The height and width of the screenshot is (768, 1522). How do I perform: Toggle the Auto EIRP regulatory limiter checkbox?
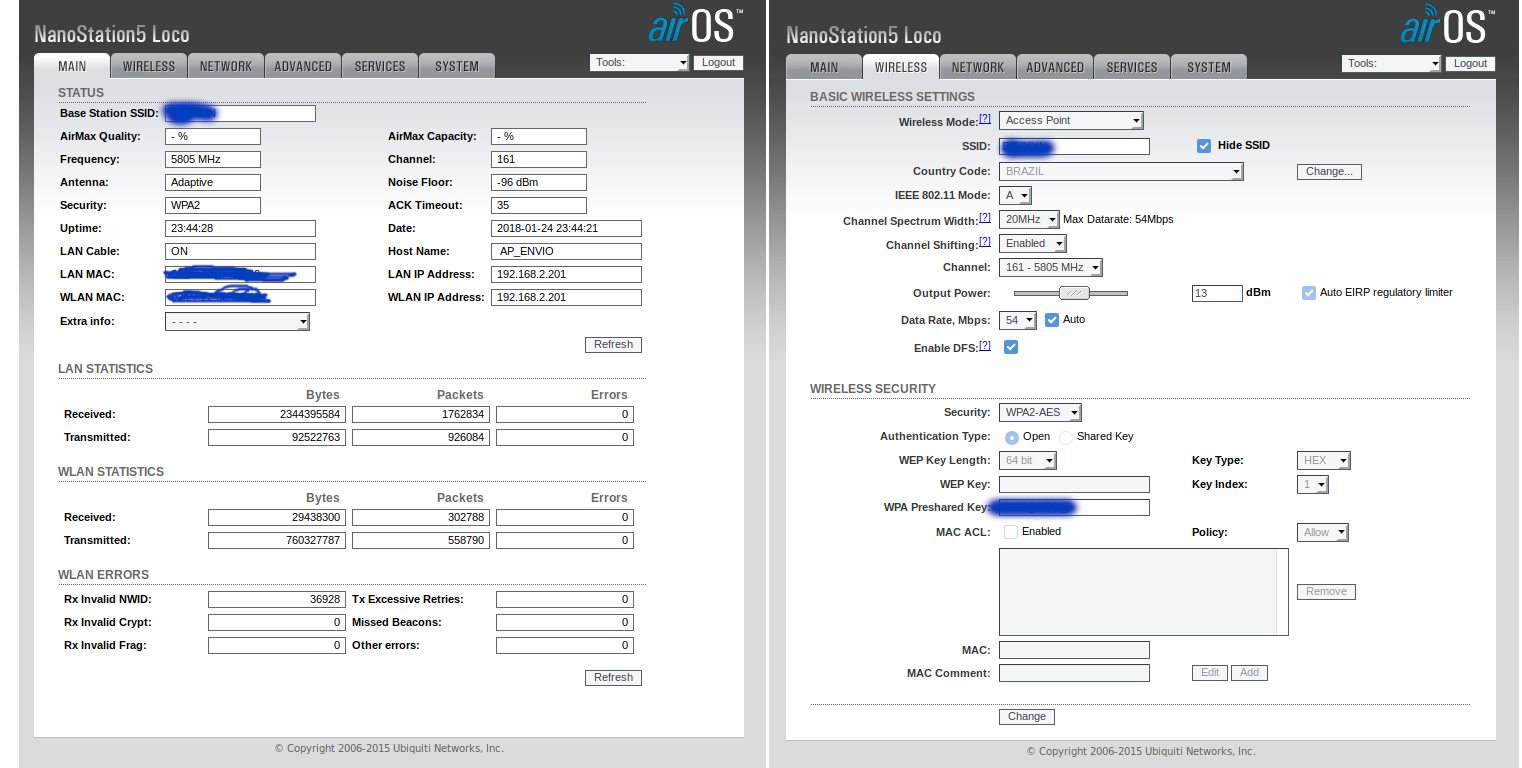[x=1308, y=293]
